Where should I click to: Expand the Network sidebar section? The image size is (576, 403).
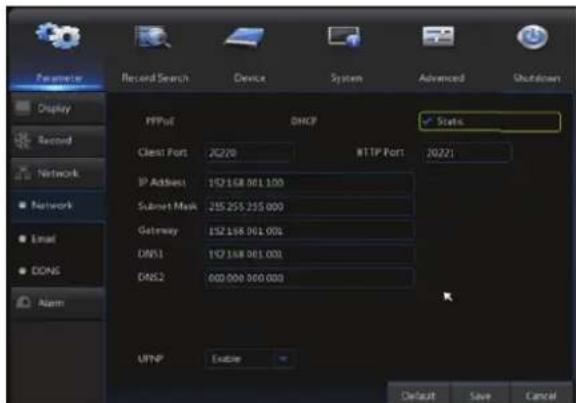(58, 173)
